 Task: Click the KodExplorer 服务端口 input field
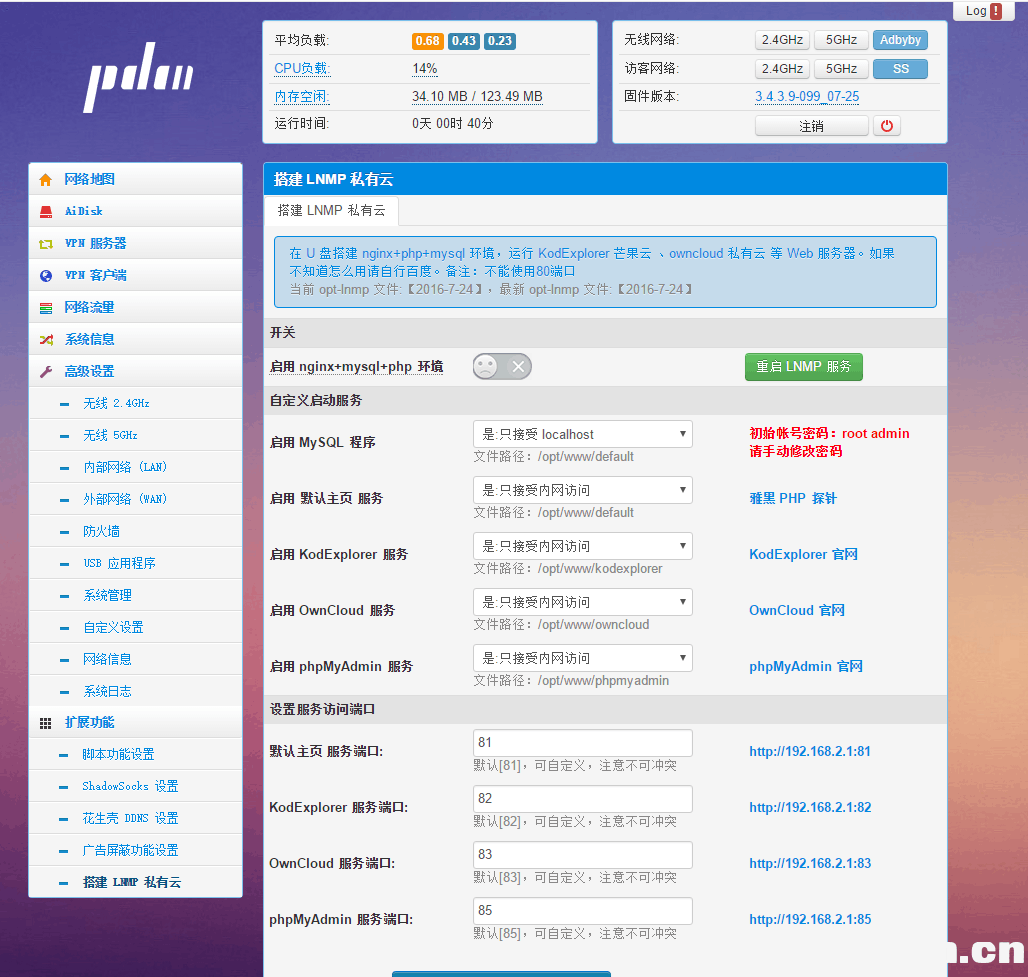[x=582, y=799]
